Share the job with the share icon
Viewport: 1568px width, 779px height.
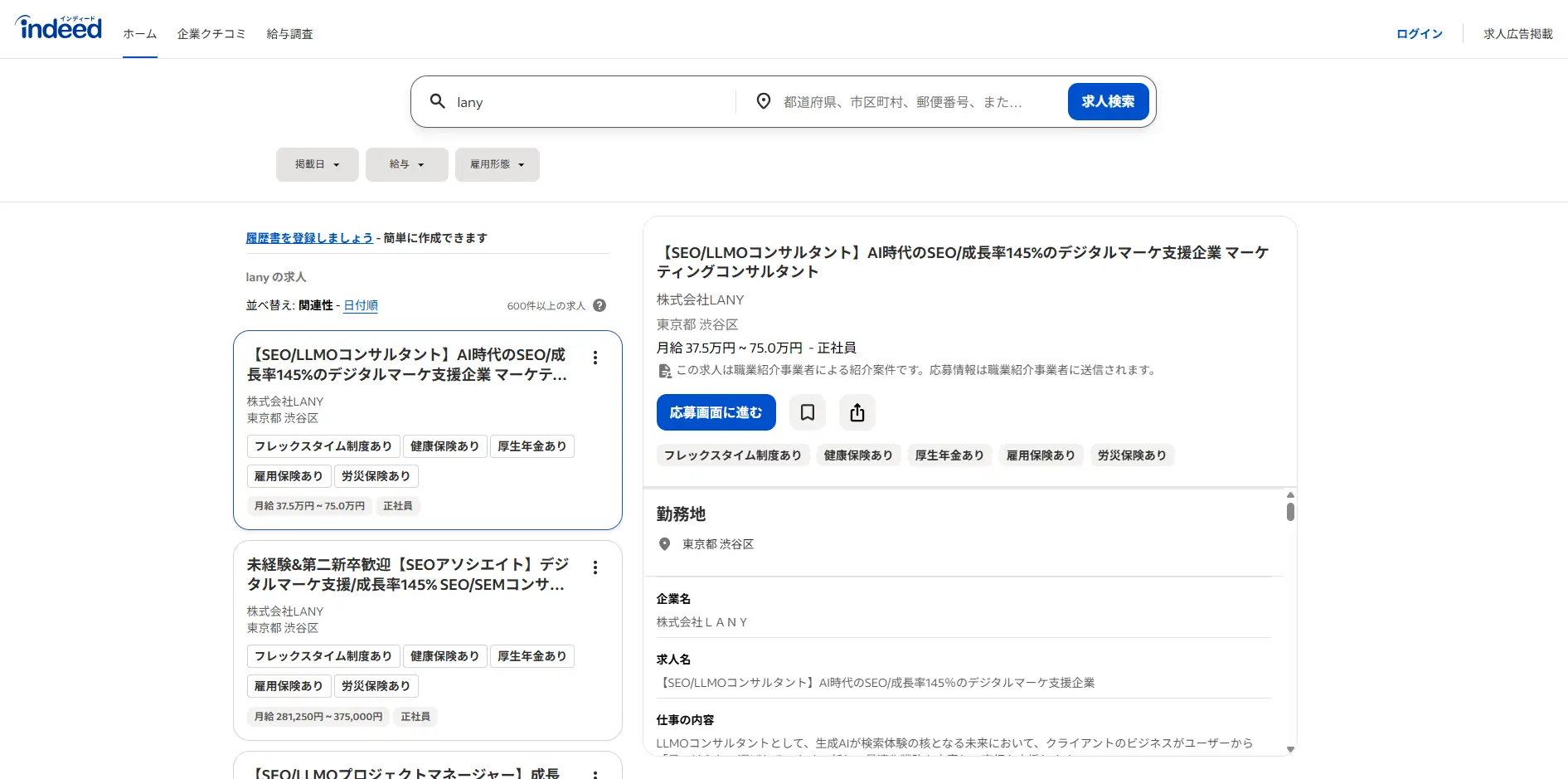click(857, 412)
